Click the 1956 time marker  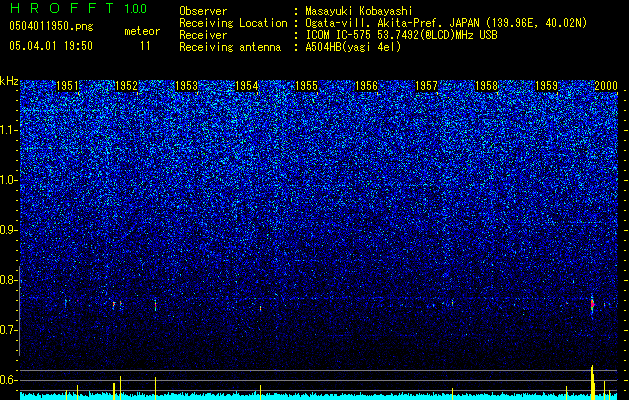tap(366, 86)
